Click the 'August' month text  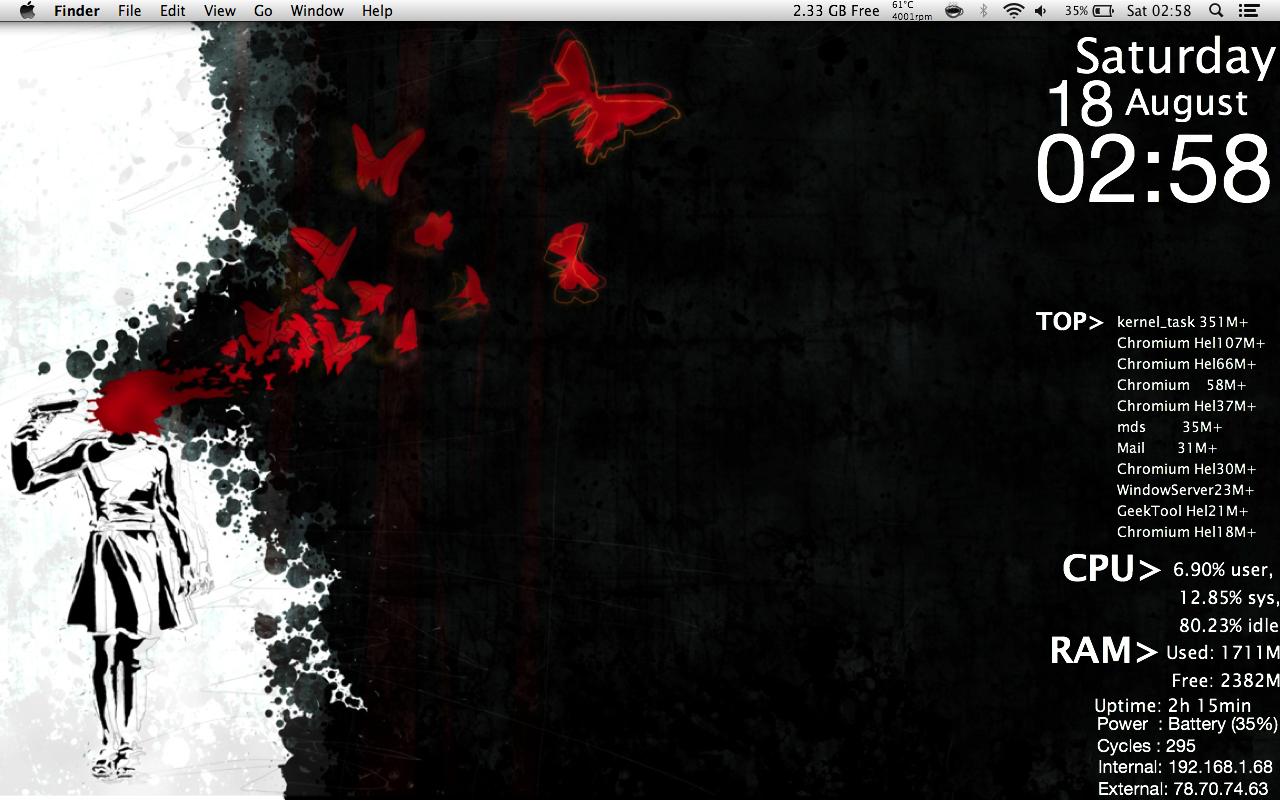tap(1187, 103)
